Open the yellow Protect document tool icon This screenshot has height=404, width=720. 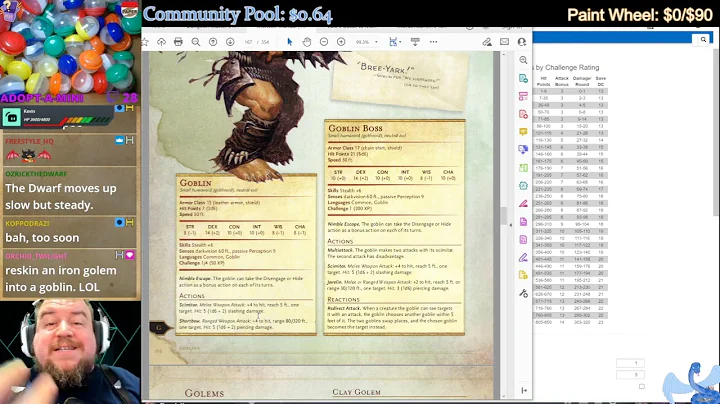(523, 275)
